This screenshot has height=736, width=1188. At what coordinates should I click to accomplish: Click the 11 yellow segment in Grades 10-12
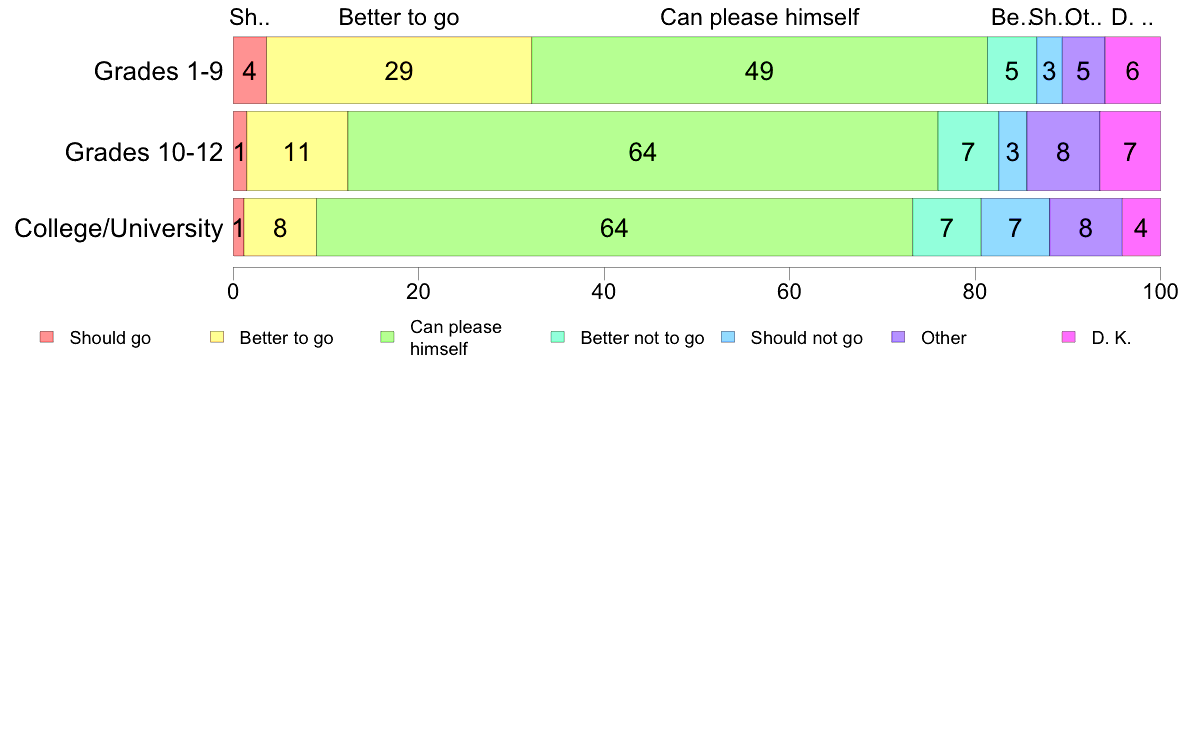tap(297, 152)
